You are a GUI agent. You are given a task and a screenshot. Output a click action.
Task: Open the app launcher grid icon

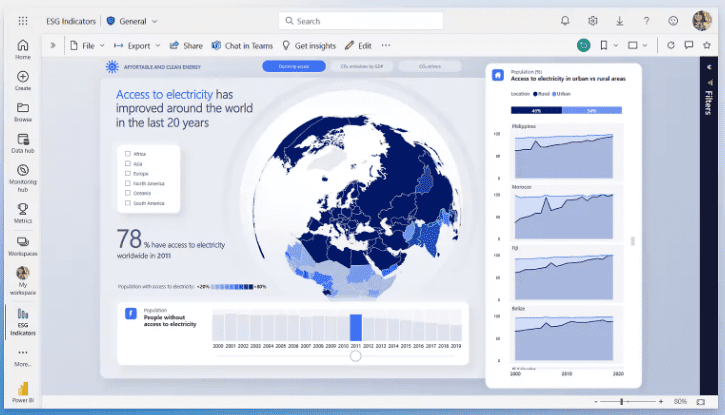pos(23,21)
